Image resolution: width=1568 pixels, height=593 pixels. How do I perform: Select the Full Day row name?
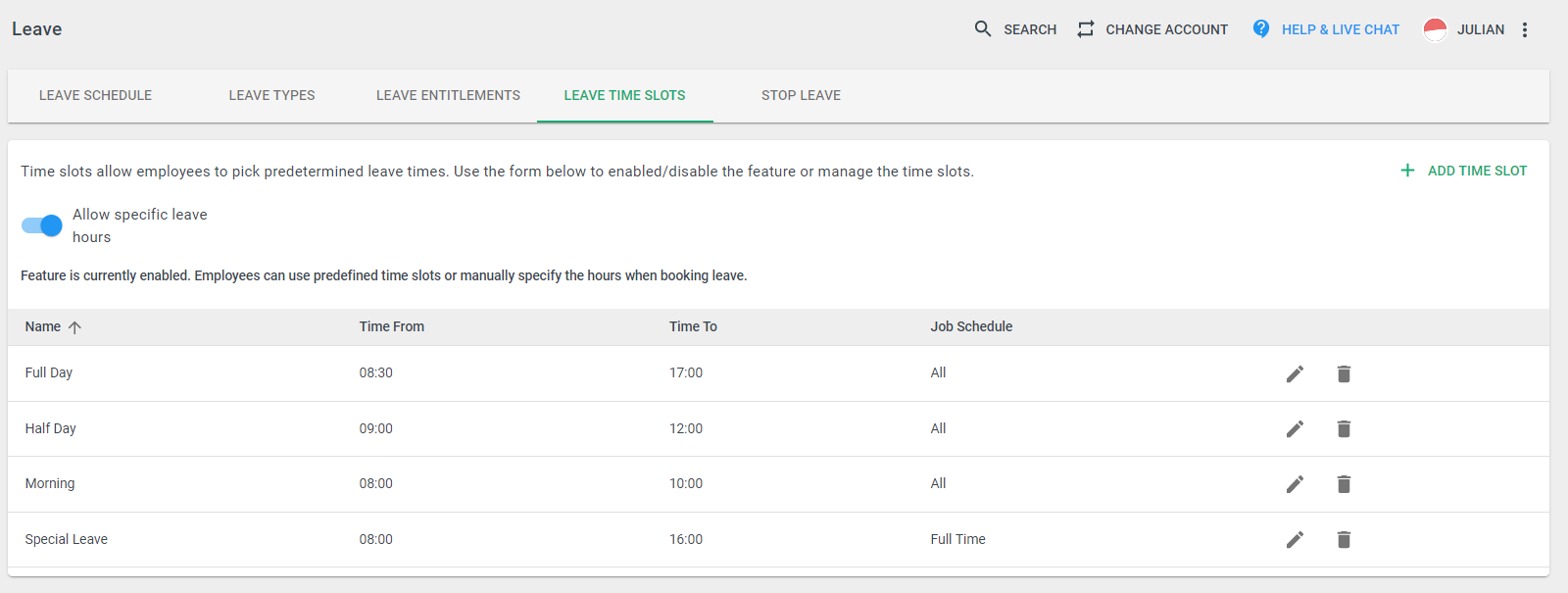coord(49,372)
